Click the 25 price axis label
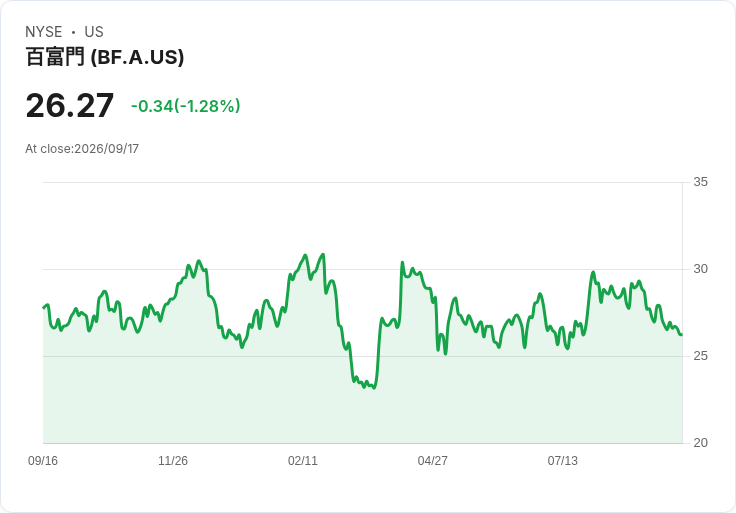Image resolution: width=736 pixels, height=513 pixels. (700, 356)
